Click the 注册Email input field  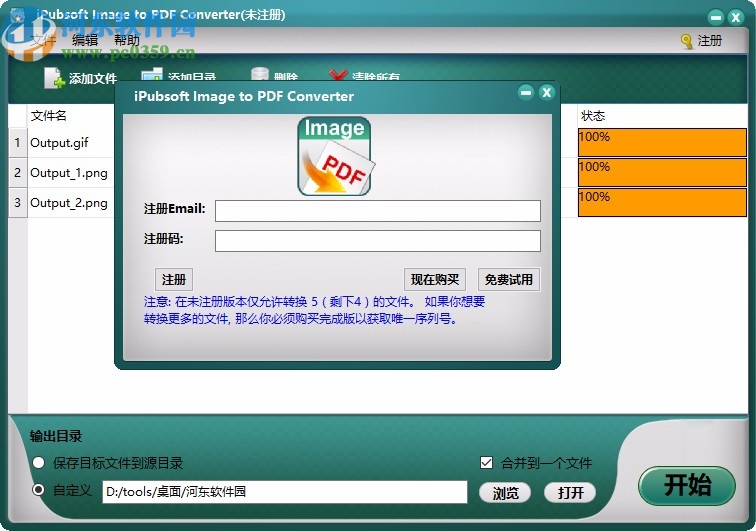click(x=378, y=211)
